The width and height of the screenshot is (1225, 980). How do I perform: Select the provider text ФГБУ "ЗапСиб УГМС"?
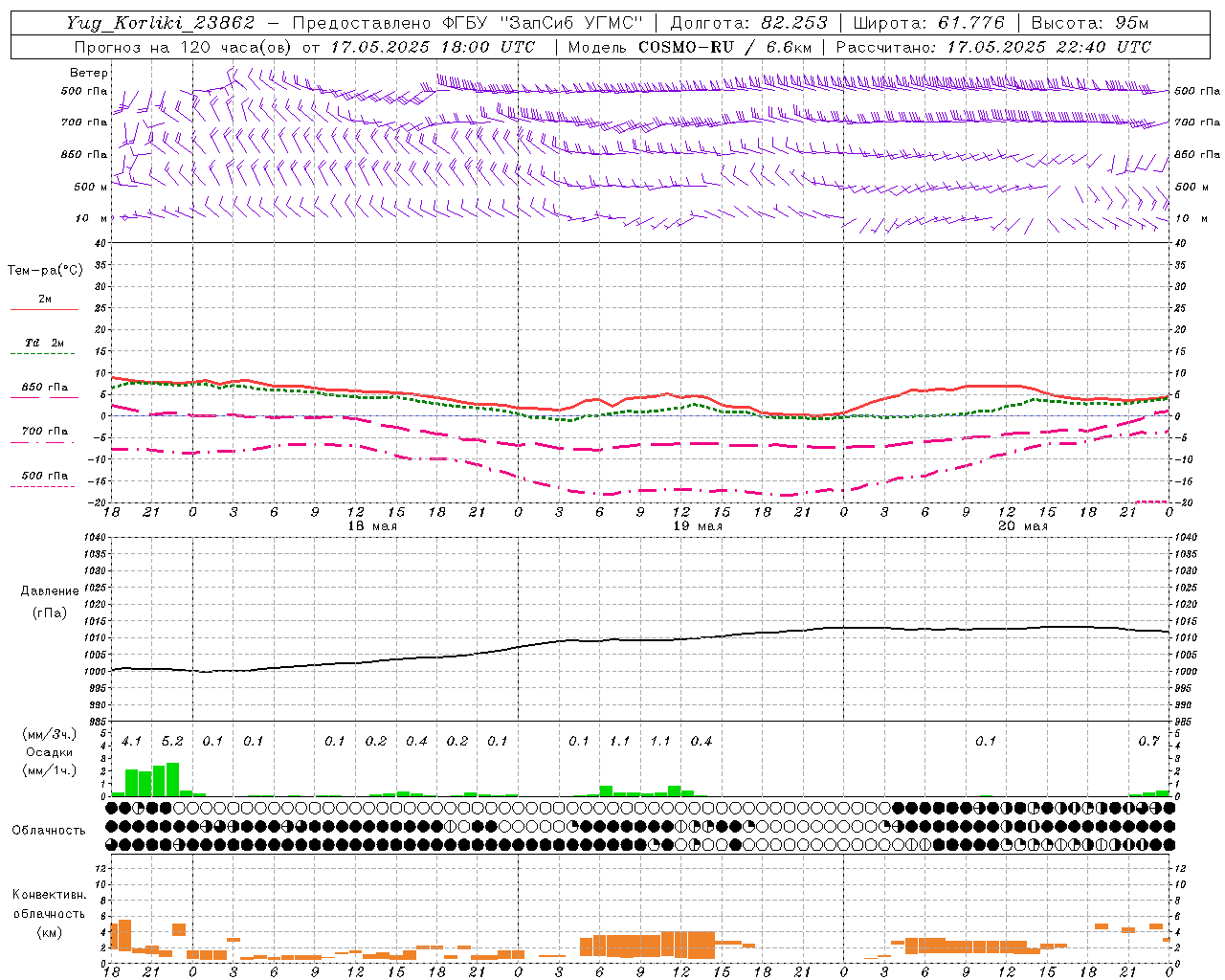pyautogui.click(x=543, y=23)
